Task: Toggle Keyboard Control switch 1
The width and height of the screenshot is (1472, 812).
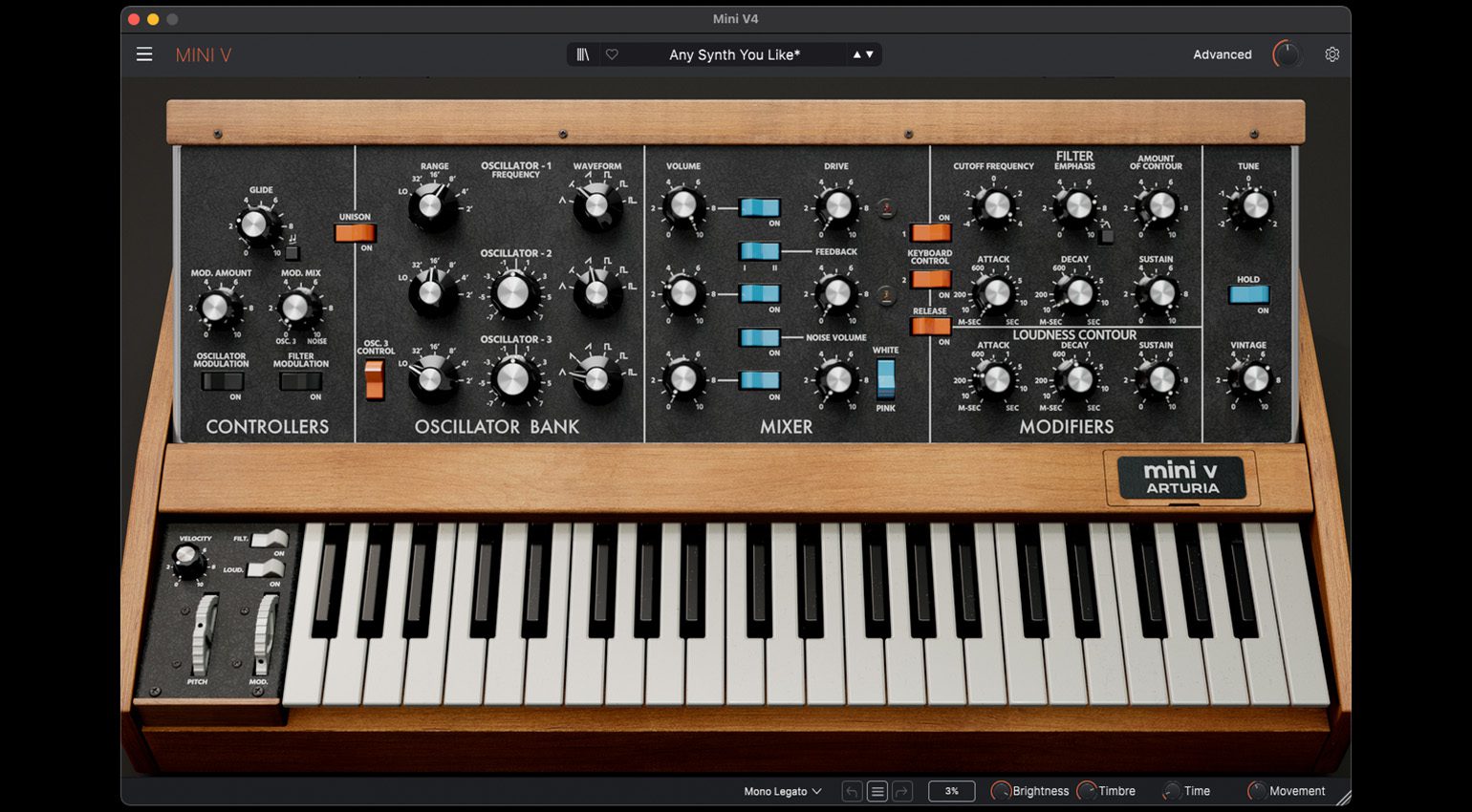Action: pos(930,232)
